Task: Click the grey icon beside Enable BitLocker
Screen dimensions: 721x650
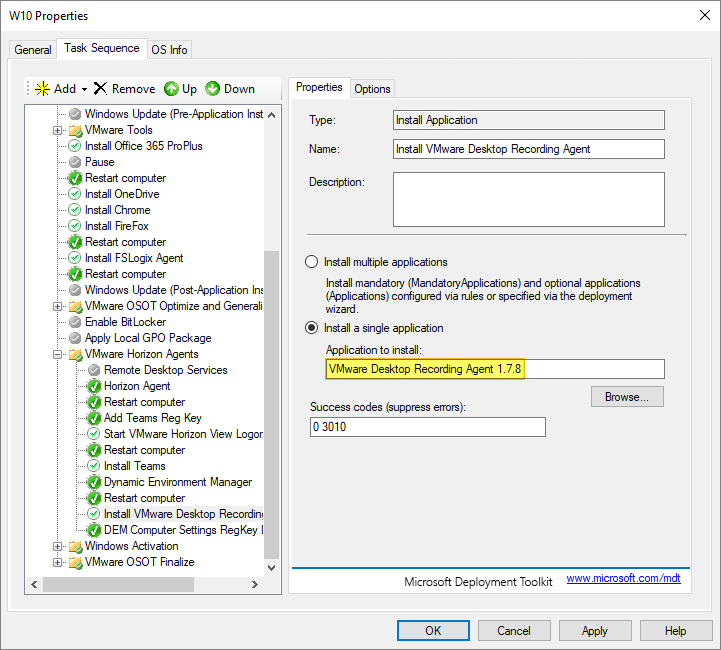Action: [x=75, y=322]
